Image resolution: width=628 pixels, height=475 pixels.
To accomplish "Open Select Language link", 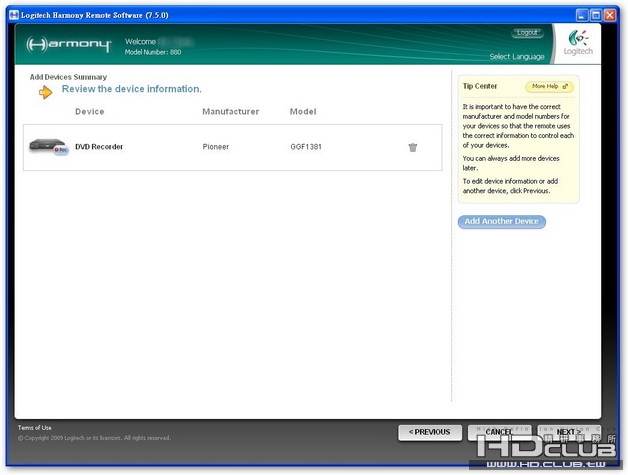I will pyautogui.click(x=517, y=56).
